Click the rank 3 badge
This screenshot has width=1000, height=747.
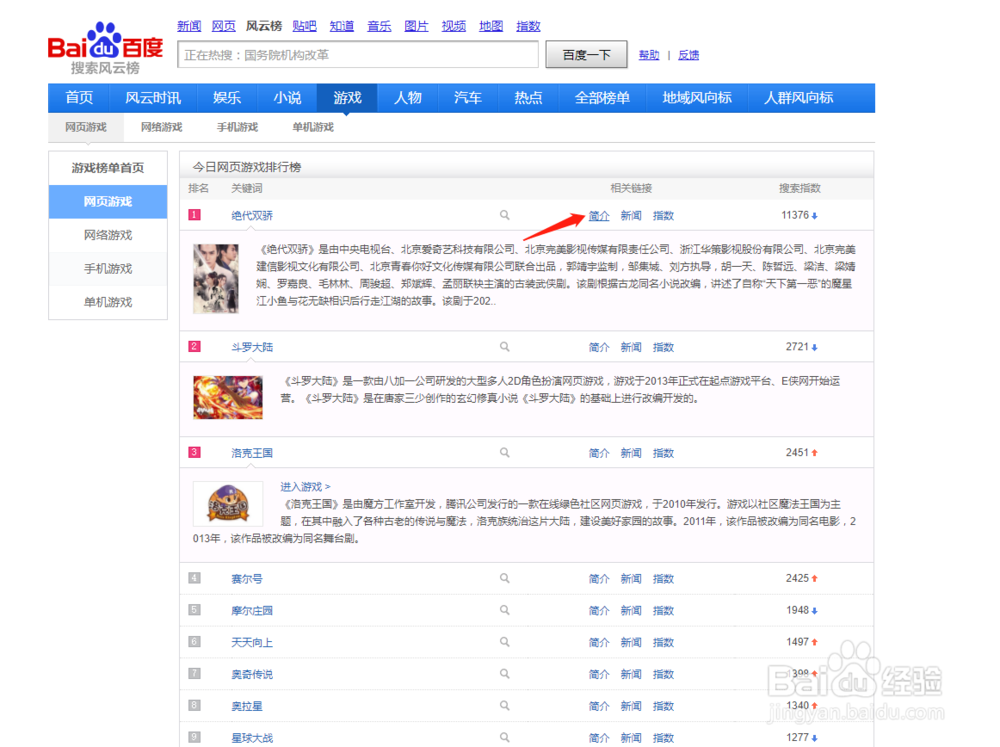pyautogui.click(x=195, y=452)
